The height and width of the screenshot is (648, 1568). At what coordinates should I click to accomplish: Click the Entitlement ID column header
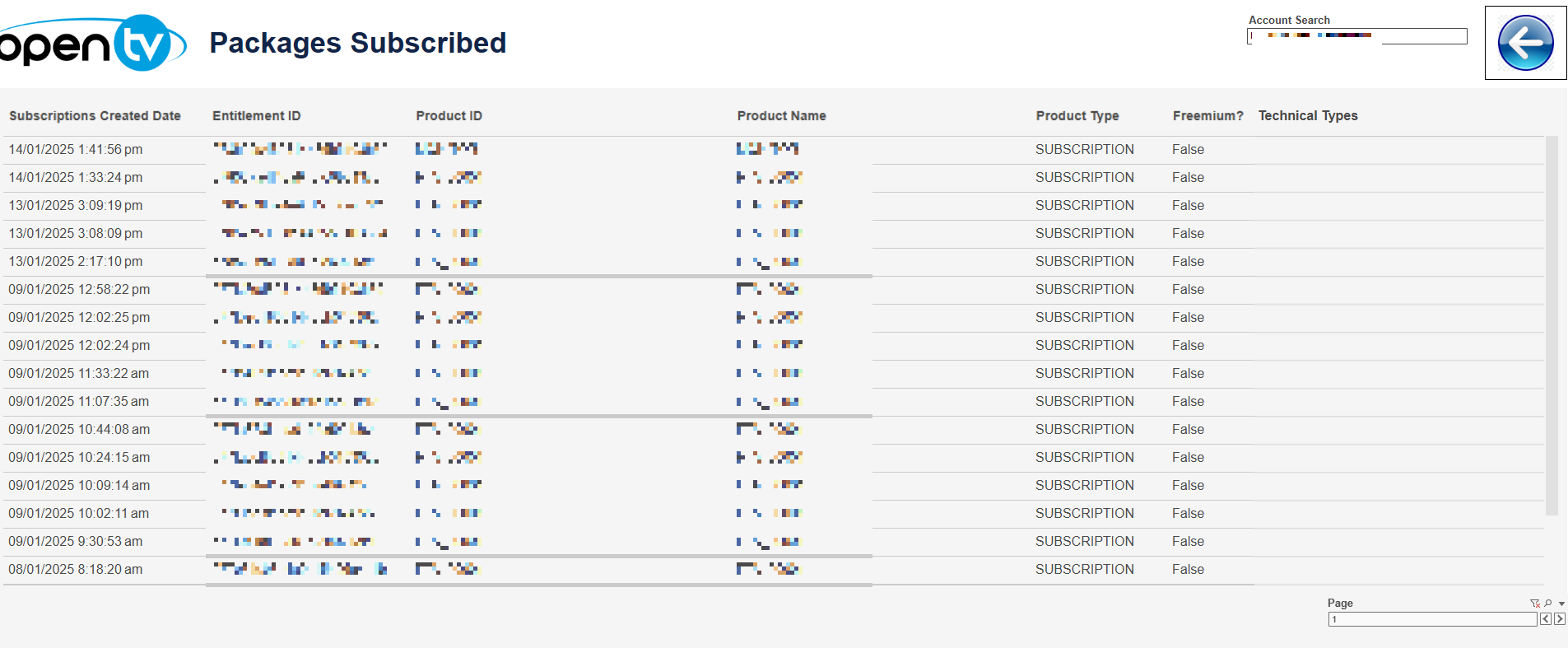[x=256, y=116]
